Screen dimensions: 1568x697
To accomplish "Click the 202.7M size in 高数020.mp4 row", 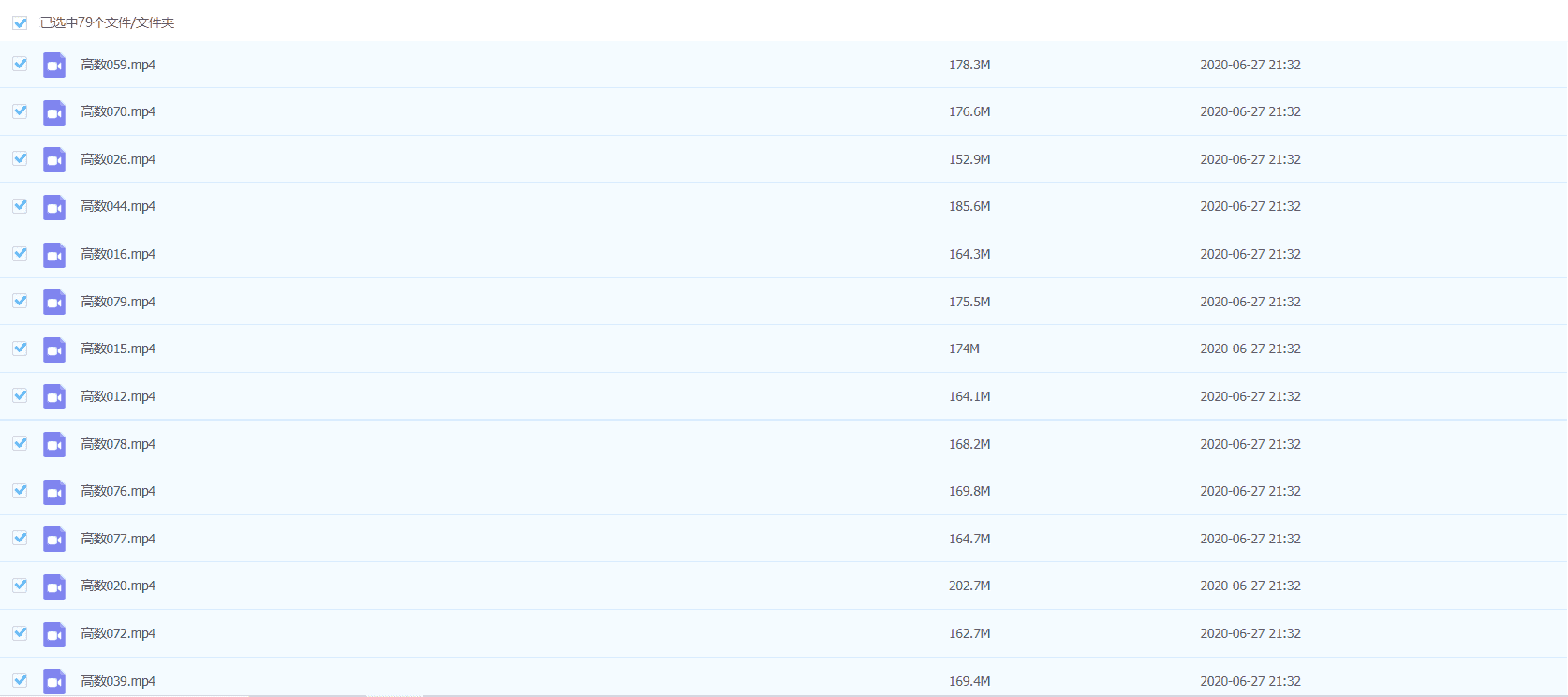I will point(969,586).
